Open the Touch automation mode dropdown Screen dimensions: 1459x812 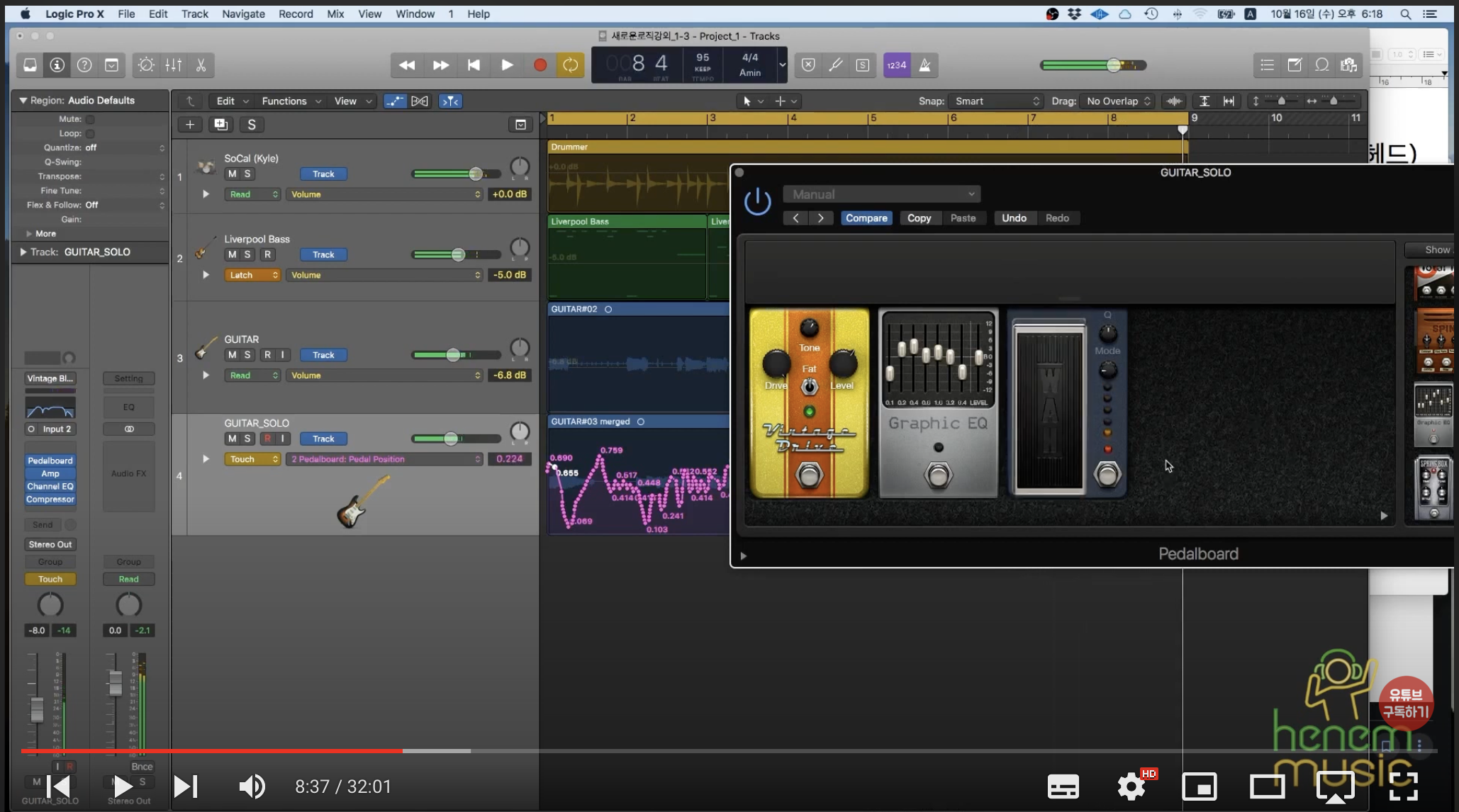(252, 459)
